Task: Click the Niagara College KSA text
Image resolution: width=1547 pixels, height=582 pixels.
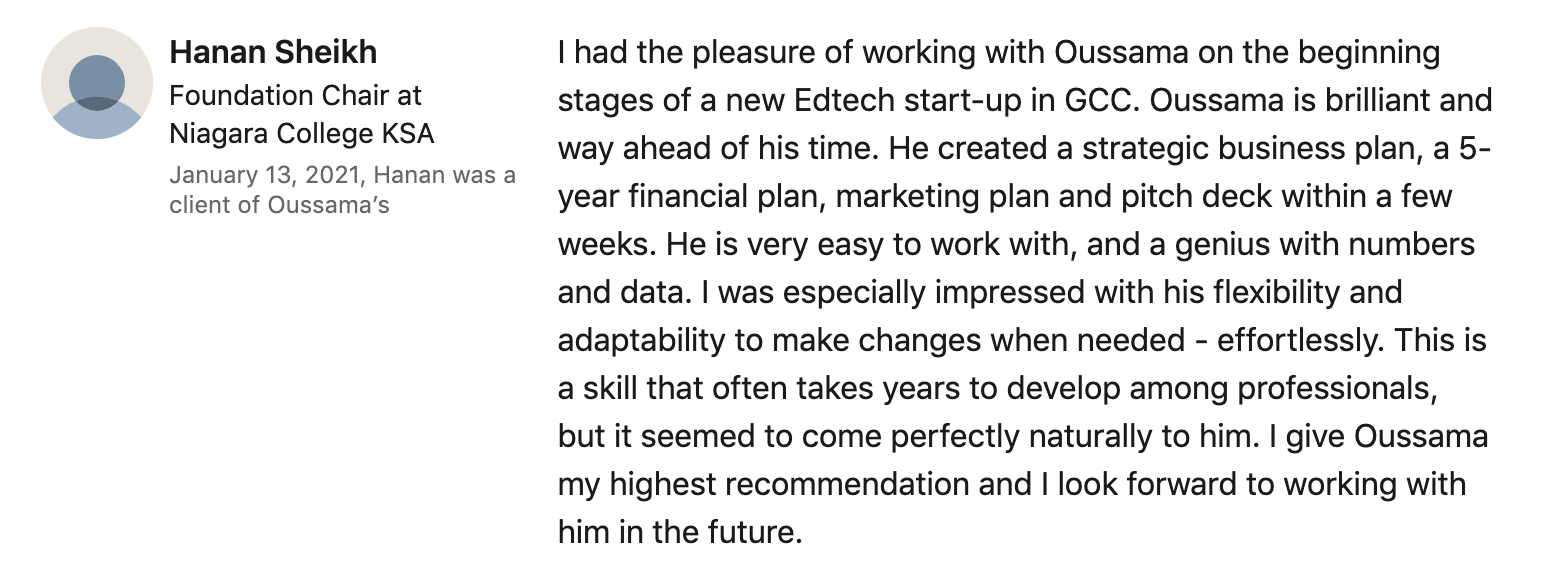Action: coord(302,133)
